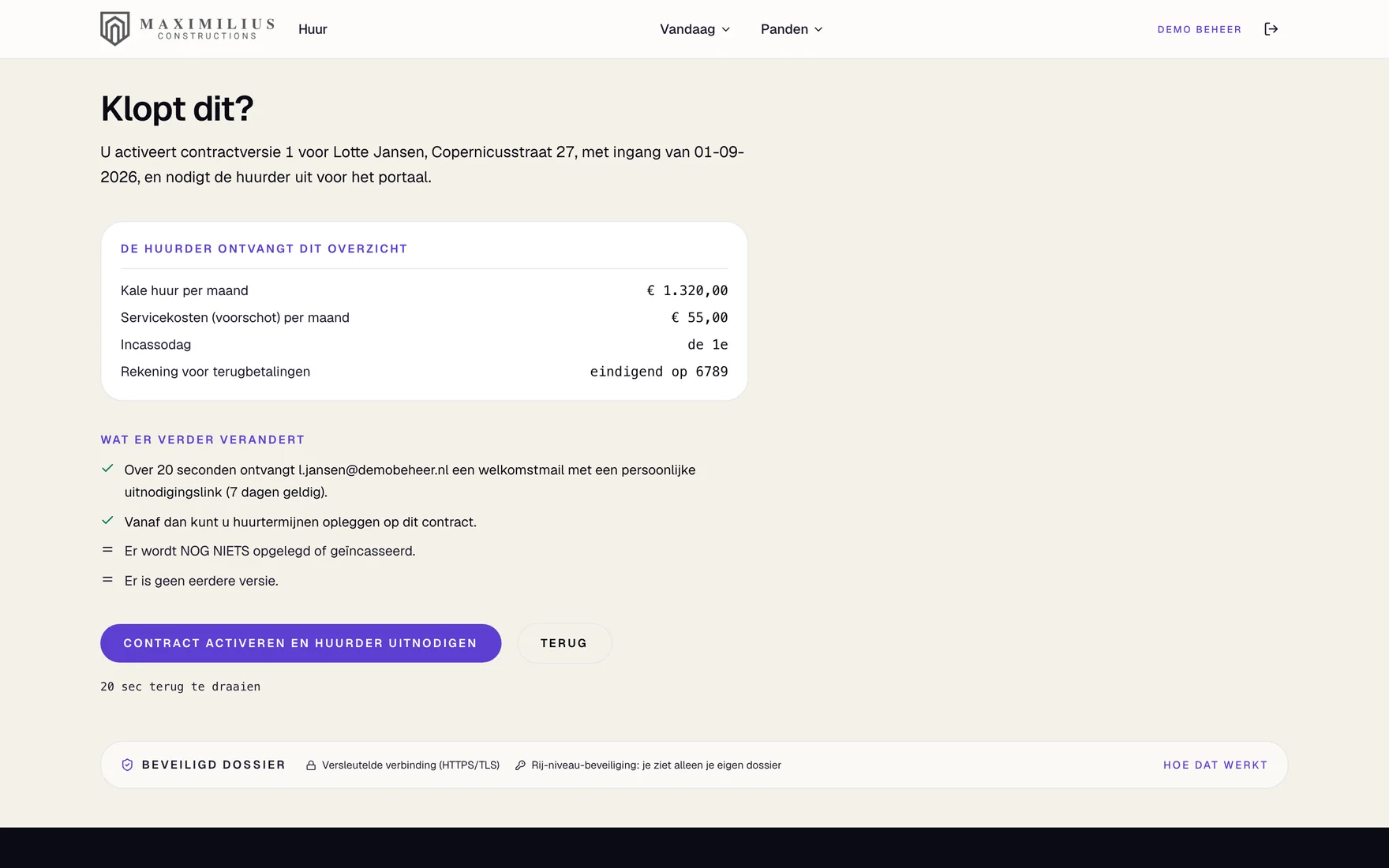Click the green checkmark beside the huurtermijnen line
Screen dimensions: 1389x868
[x=107, y=521]
